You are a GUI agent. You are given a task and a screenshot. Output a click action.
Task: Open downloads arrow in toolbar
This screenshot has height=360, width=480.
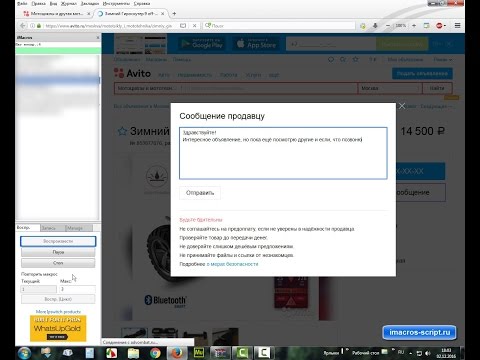click(x=375, y=26)
